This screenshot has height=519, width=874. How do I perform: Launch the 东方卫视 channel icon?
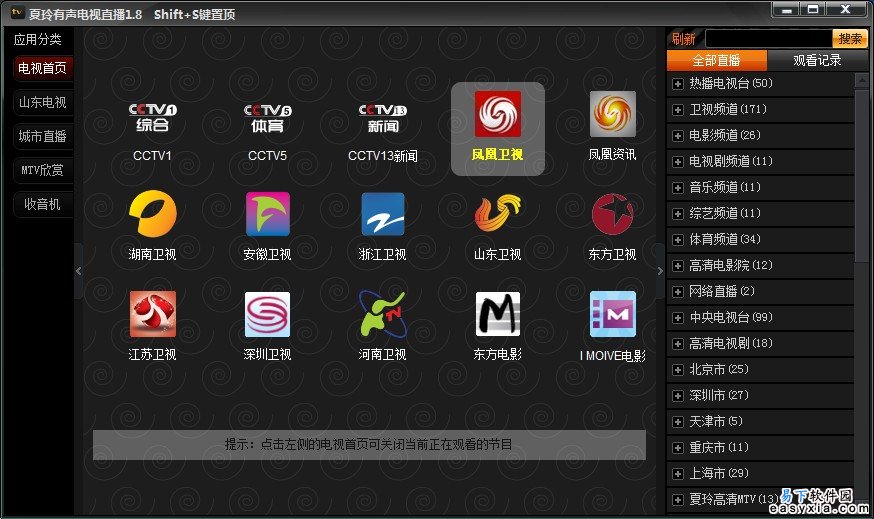pyautogui.click(x=613, y=214)
